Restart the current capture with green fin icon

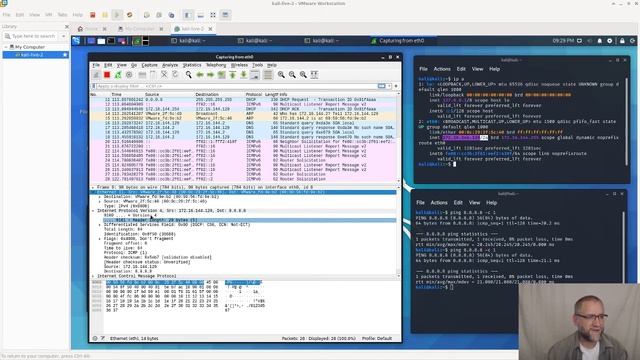(118, 75)
